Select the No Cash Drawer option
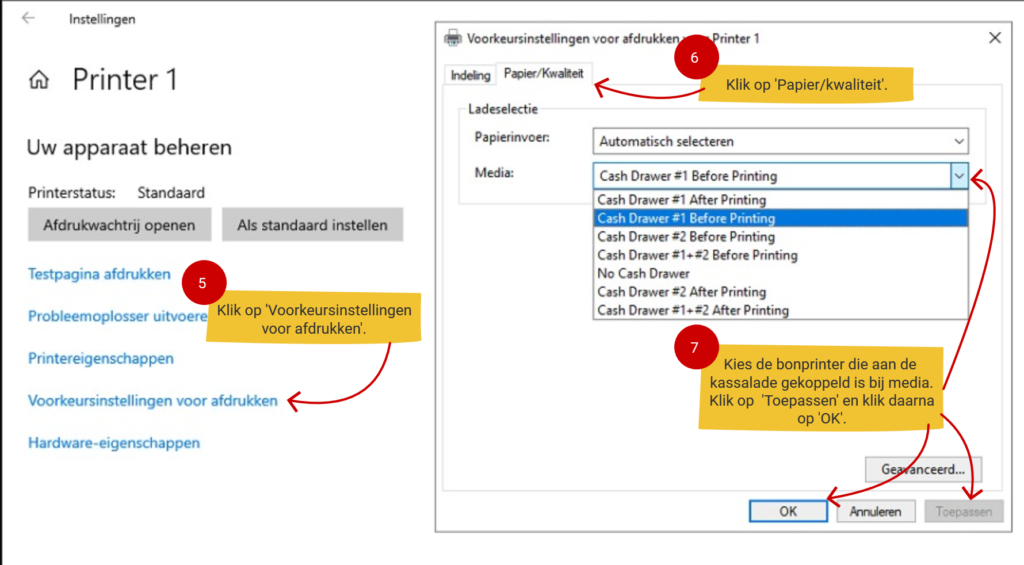 tap(643, 273)
